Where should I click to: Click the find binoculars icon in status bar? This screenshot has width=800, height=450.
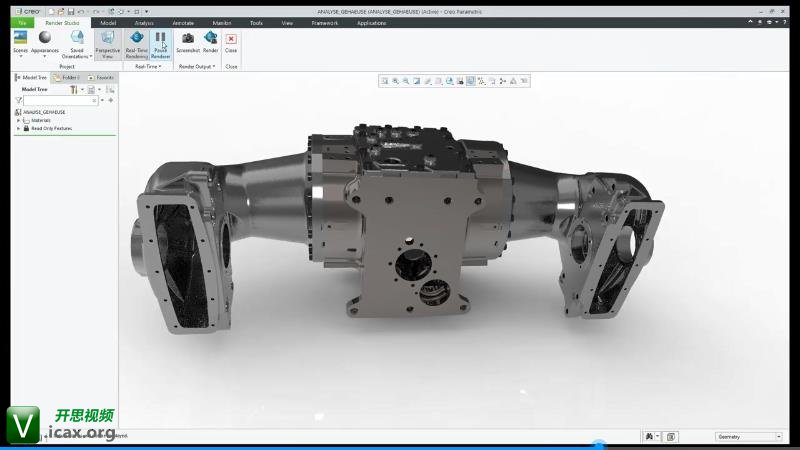click(650, 437)
